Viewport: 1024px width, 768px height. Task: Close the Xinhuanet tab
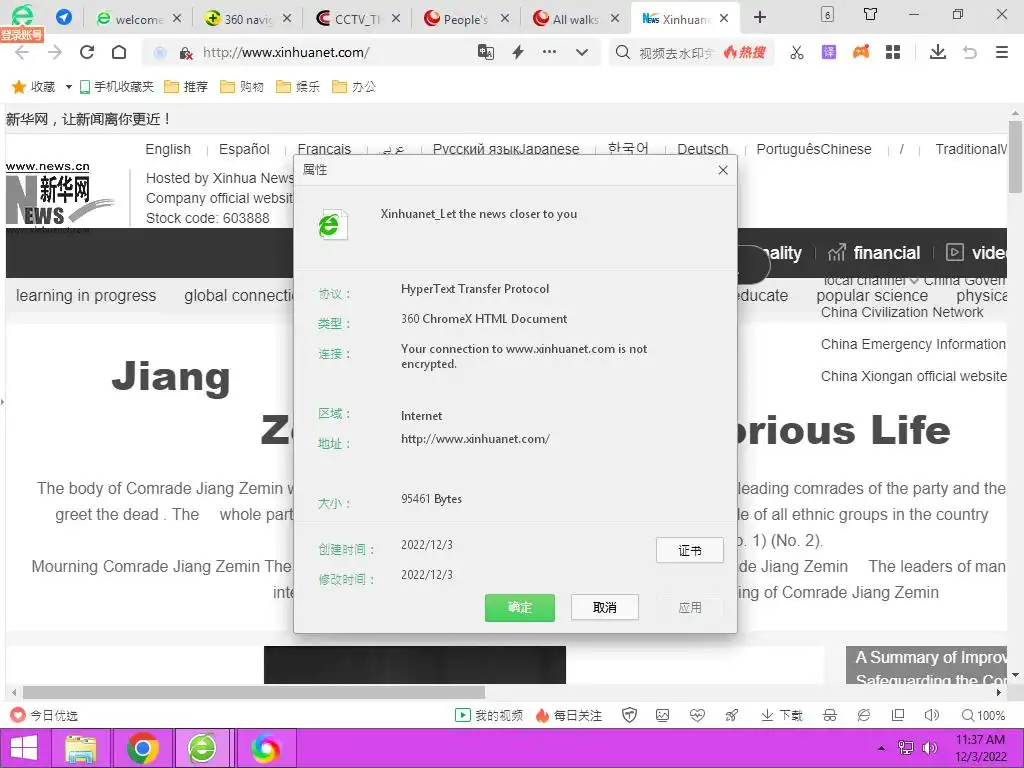click(724, 19)
